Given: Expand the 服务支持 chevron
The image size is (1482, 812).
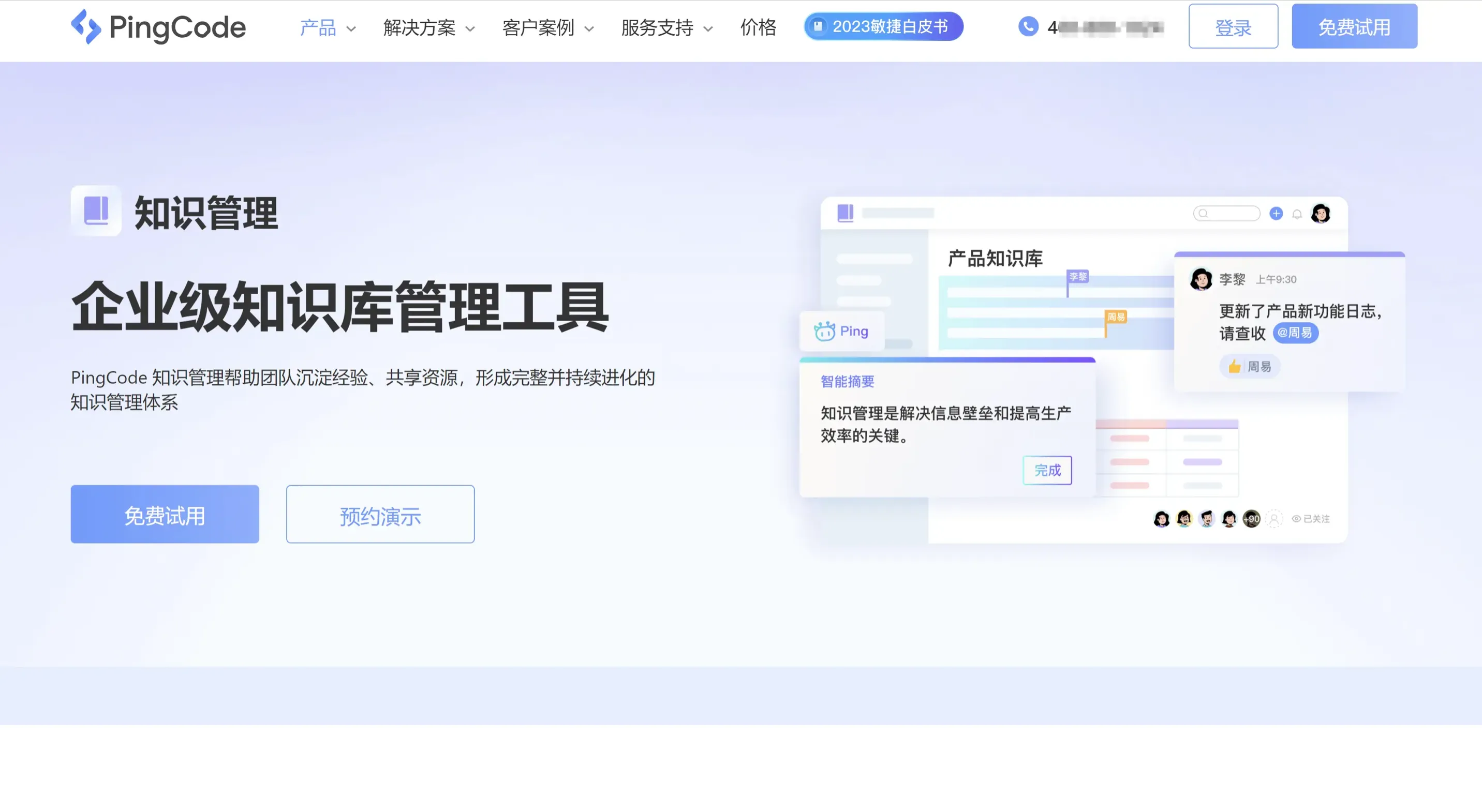Looking at the screenshot, I should pyautogui.click(x=708, y=29).
